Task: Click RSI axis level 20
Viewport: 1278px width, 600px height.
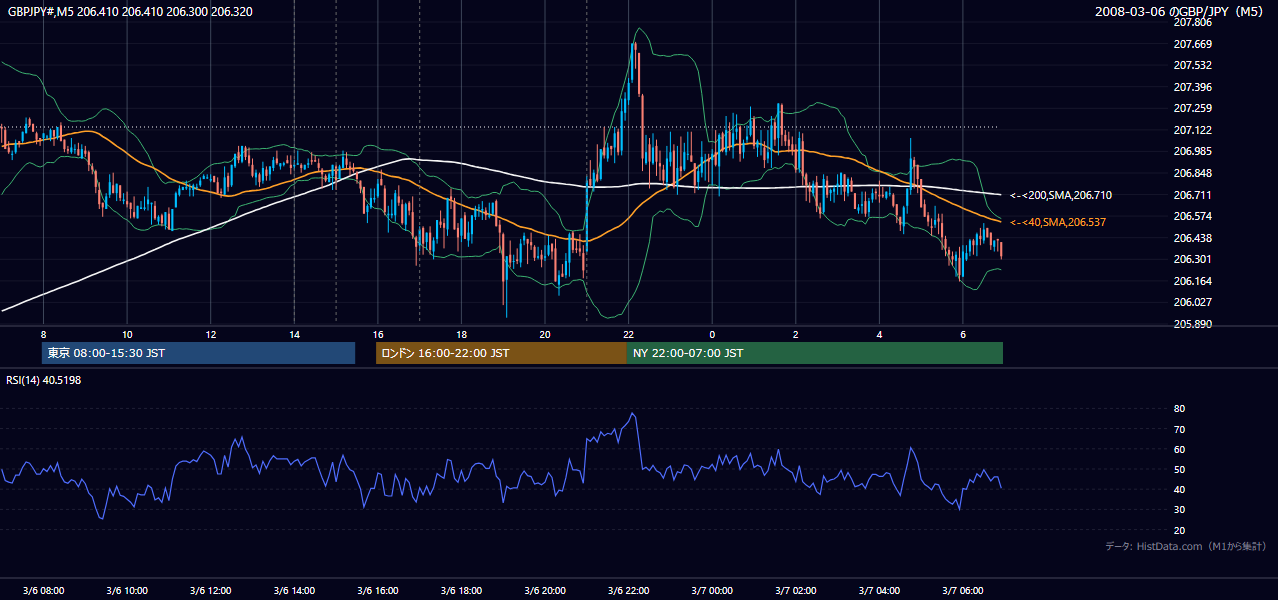Action: click(1179, 530)
